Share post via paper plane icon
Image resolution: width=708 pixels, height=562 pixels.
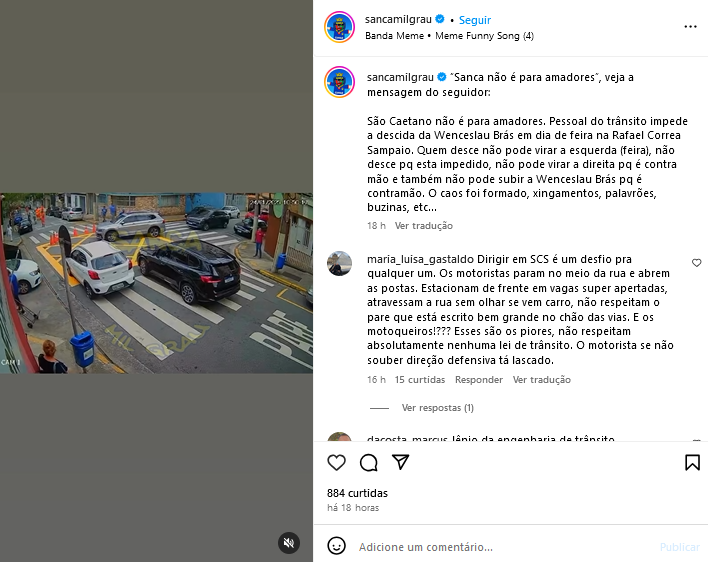point(401,462)
